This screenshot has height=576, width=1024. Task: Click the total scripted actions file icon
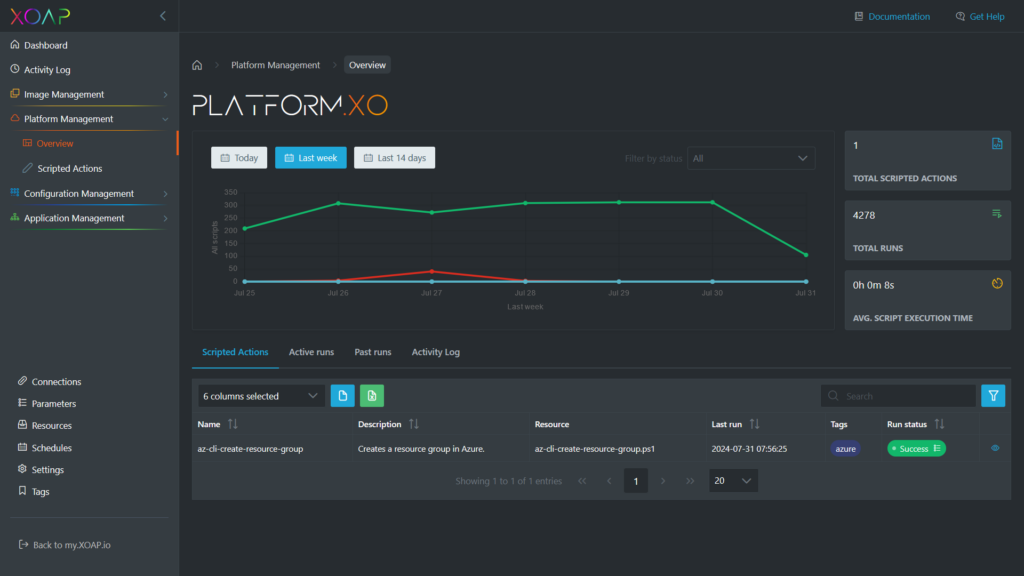[x=997, y=144]
